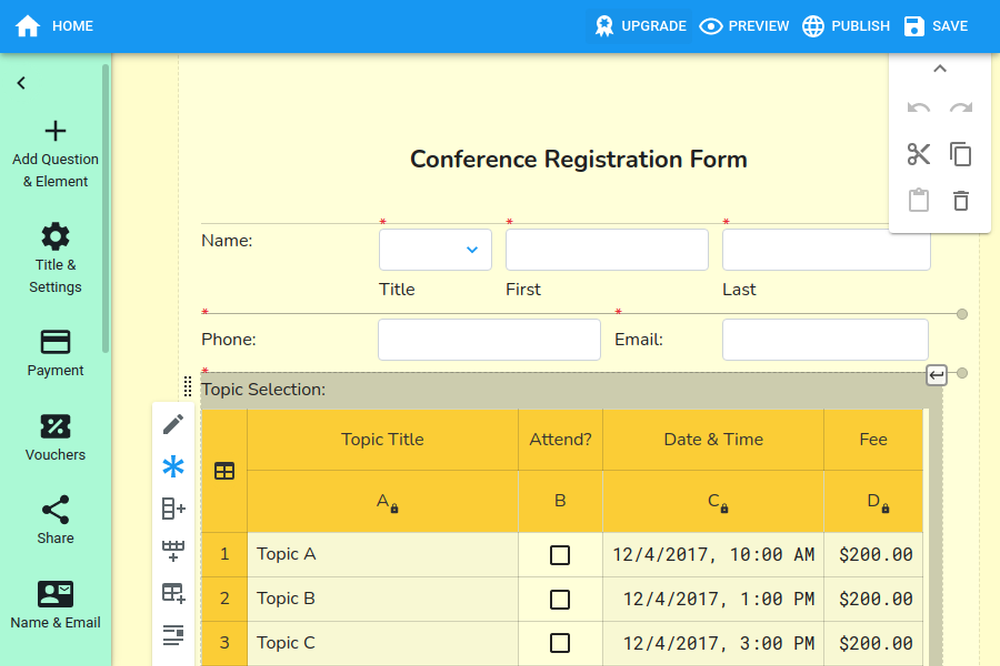
Task: Cut the selected element using scissors icon
Action: coord(919,155)
